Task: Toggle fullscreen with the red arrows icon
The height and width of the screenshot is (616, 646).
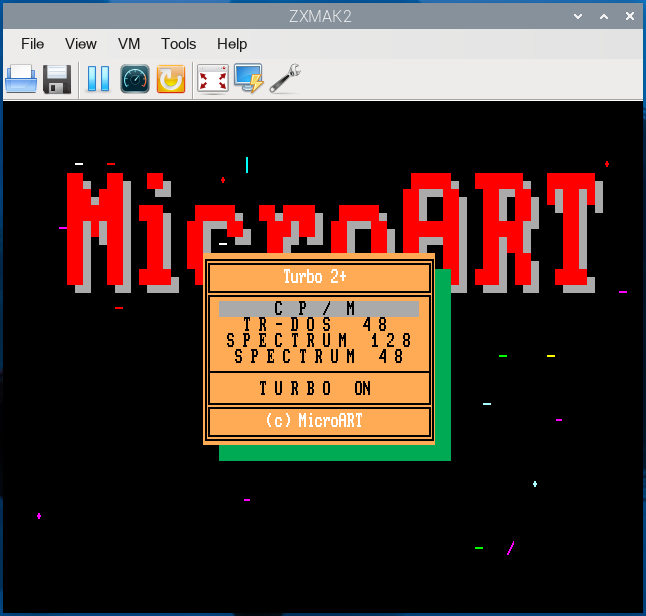Action: pyautogui.click(x=213, y=79)
